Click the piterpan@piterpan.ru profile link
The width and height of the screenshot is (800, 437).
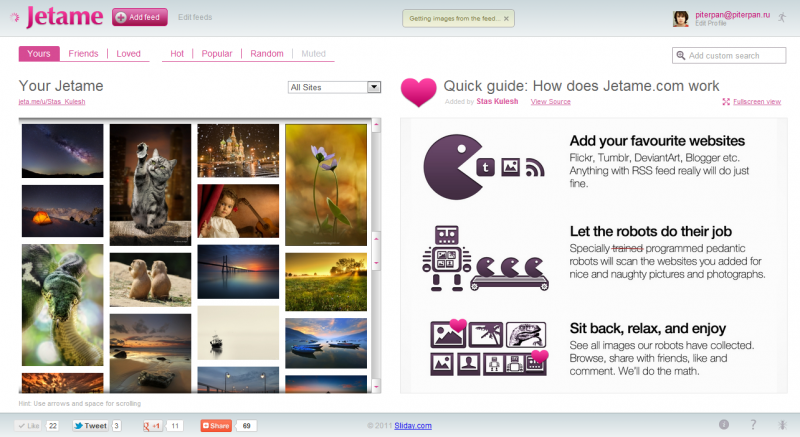pyautogui.click(x=733, y=15)
